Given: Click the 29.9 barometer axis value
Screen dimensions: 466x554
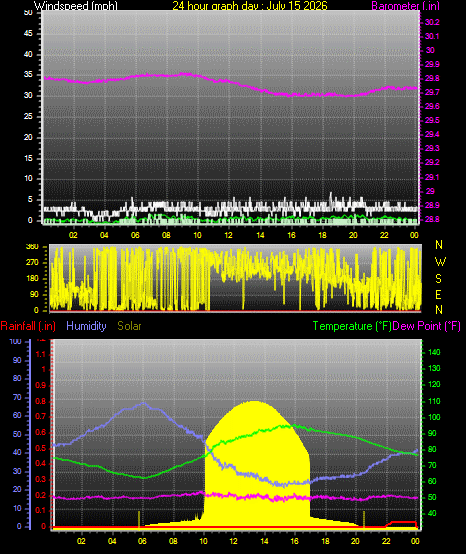Looking at the screenshot, I should click(x=432, y=64).
